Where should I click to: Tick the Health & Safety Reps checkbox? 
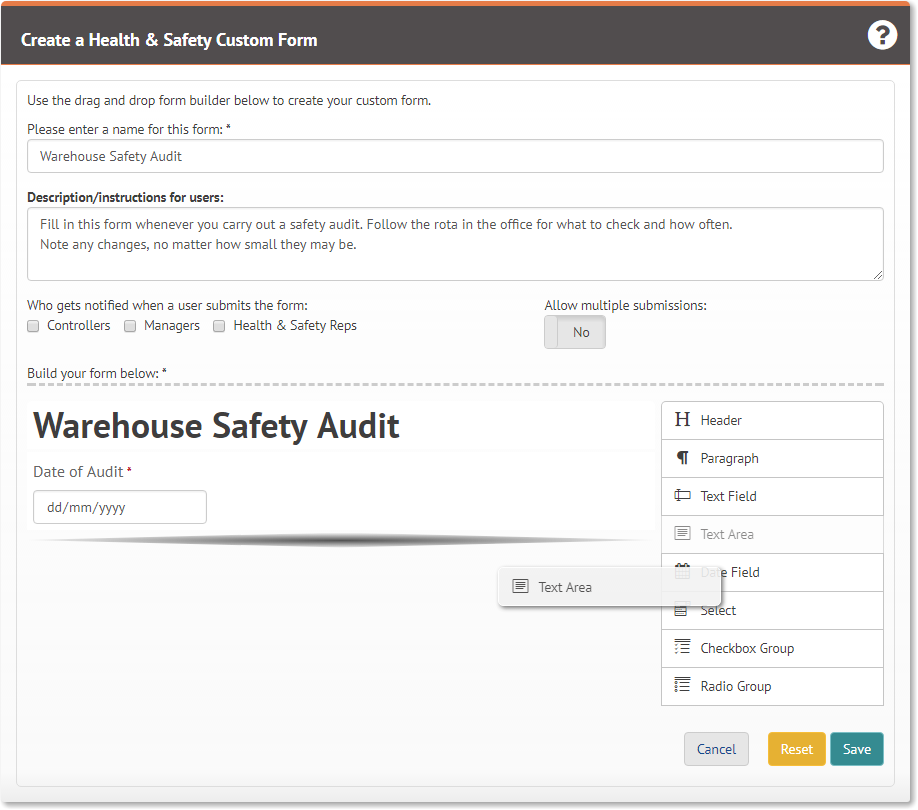tap(219, 326)
